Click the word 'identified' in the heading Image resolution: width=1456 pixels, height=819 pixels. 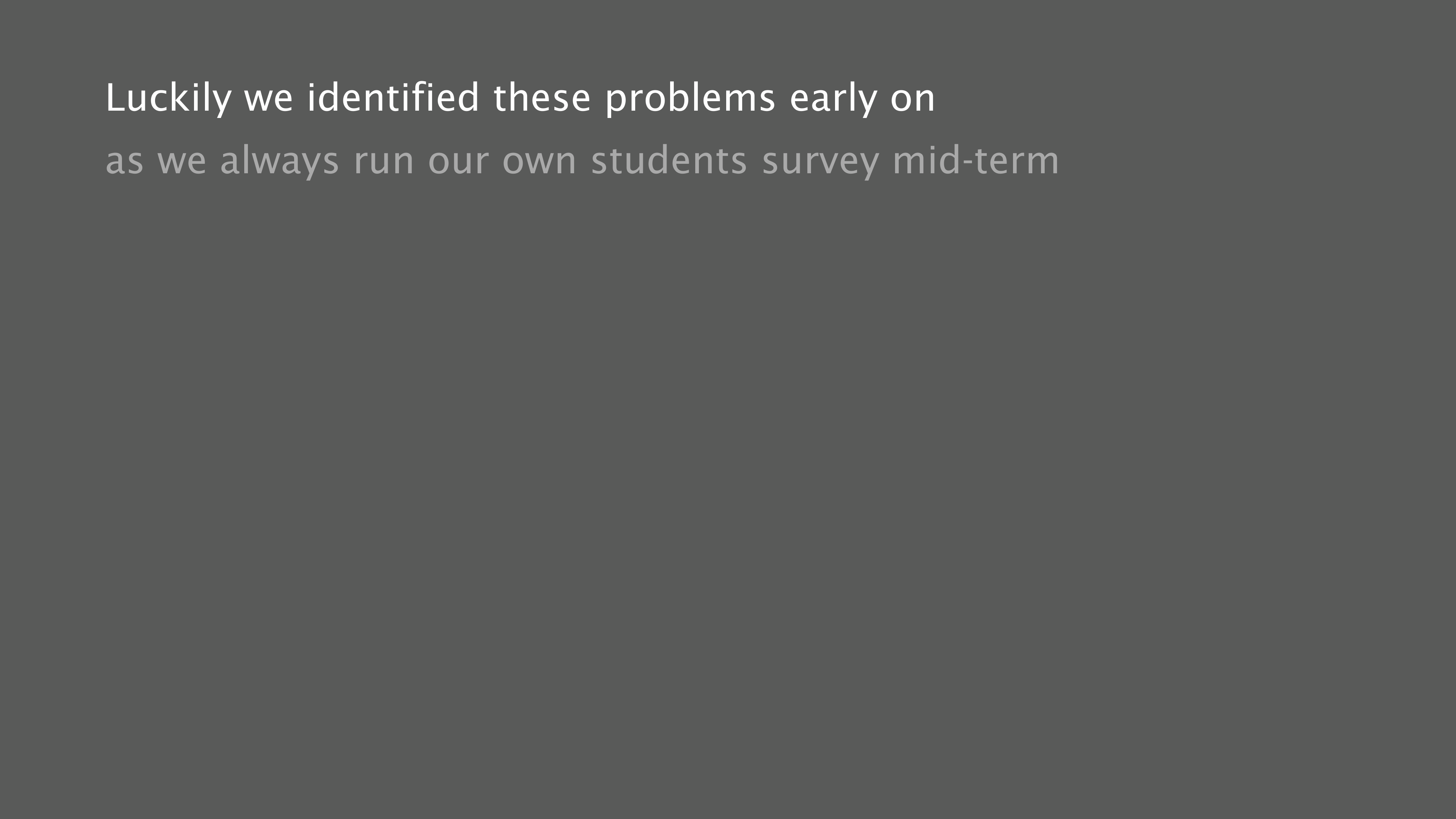tap(393, 98)
